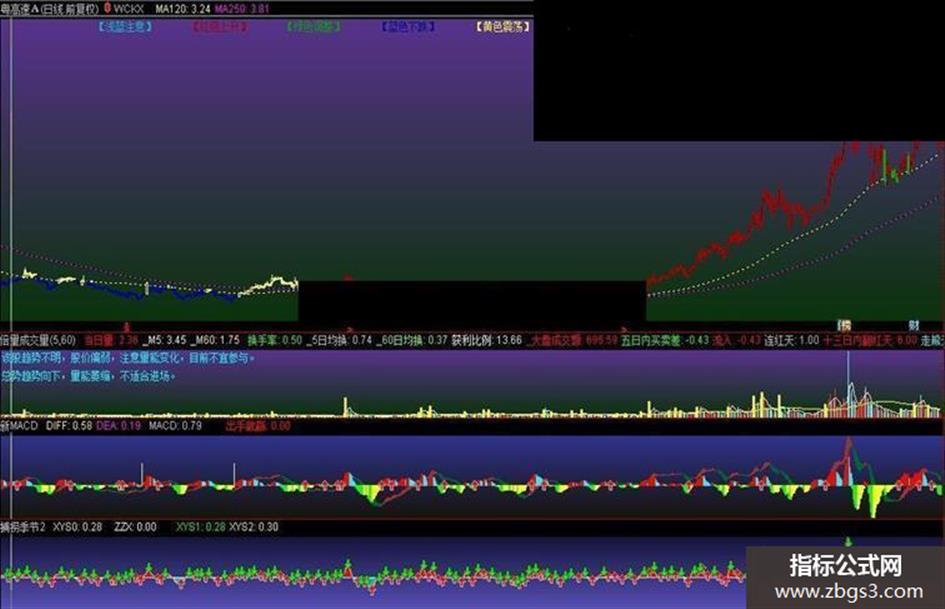Click the MA250 3.81 indicator label
The image size is (945, 609).
click(242, 8)
